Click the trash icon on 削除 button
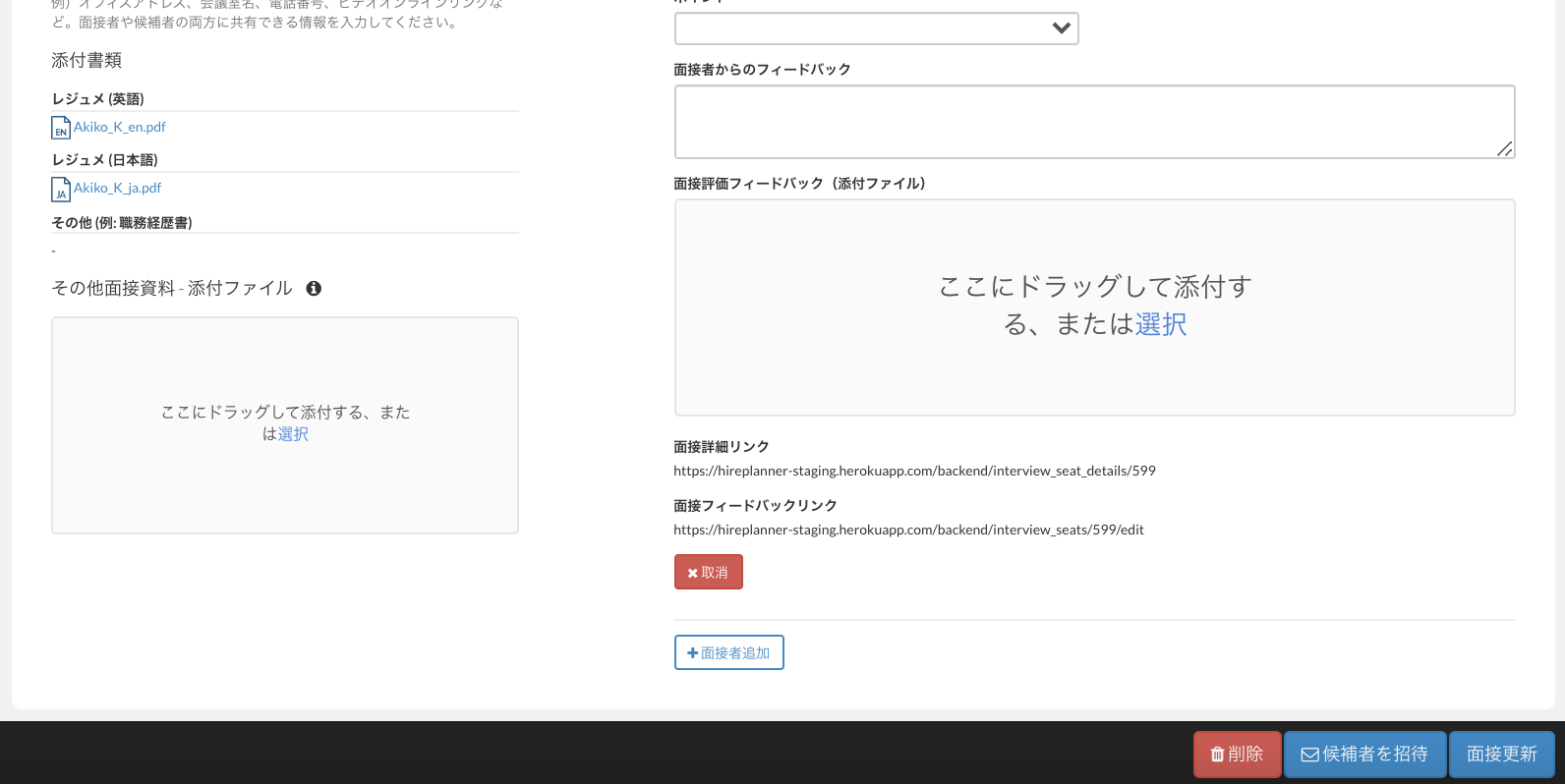 pos(1217,755)
